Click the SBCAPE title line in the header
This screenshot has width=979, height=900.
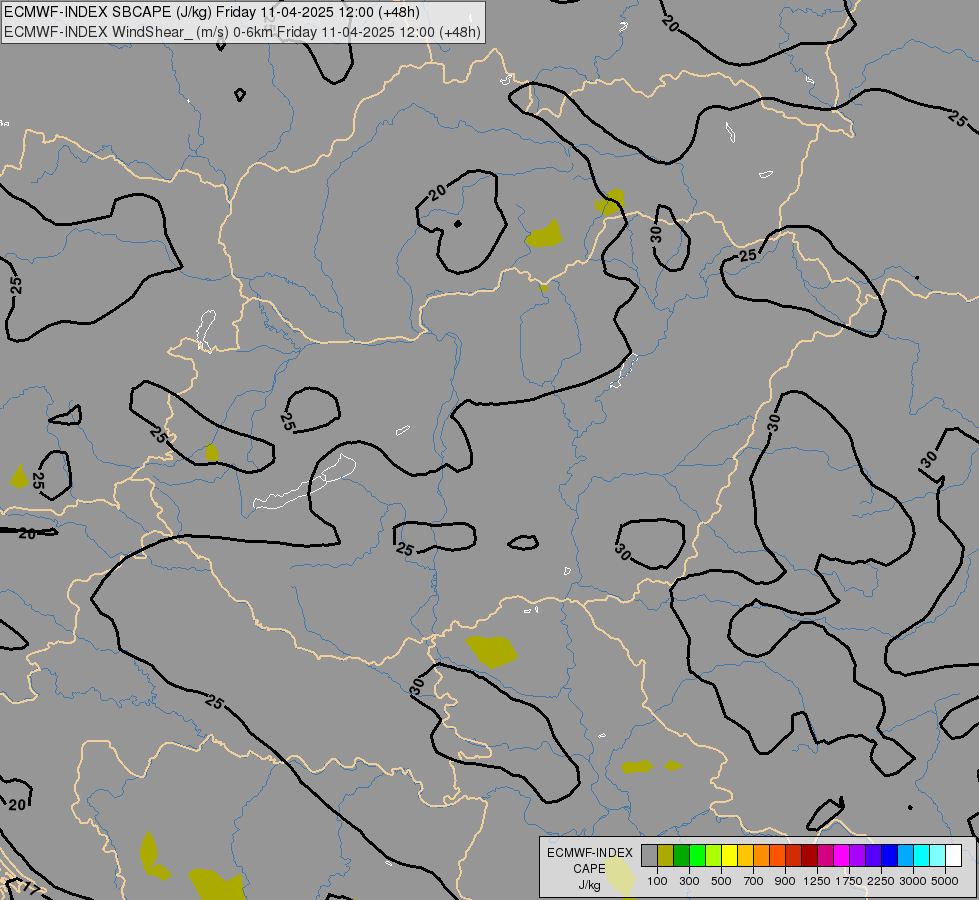[212, 12]
